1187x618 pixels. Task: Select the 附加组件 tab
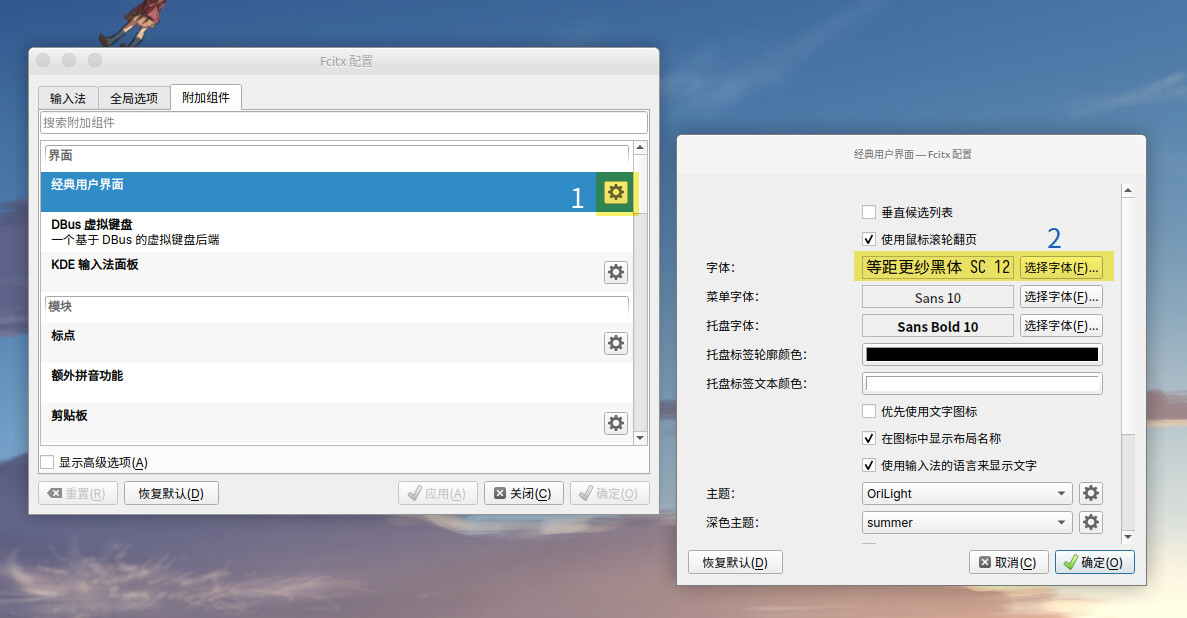tap(206, 98)
